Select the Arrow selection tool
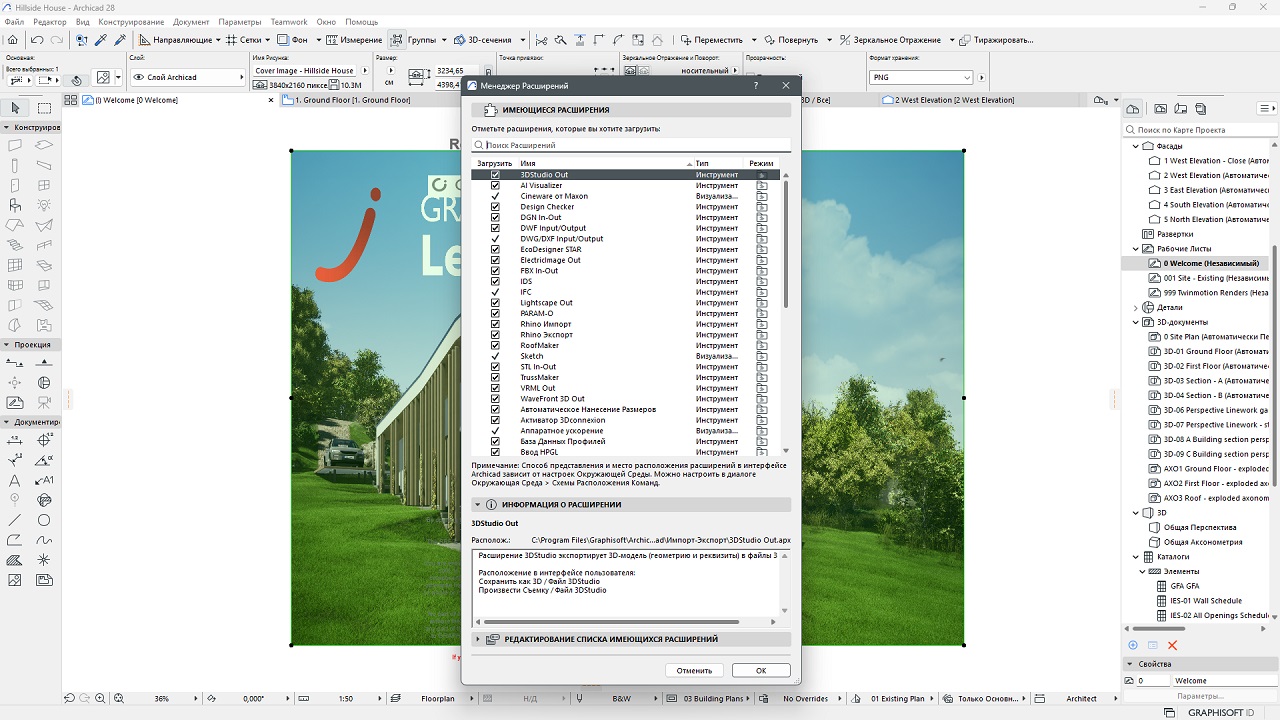Viewport: 1280px width, 720px height. pyautogui.click(x=15, y=108)
